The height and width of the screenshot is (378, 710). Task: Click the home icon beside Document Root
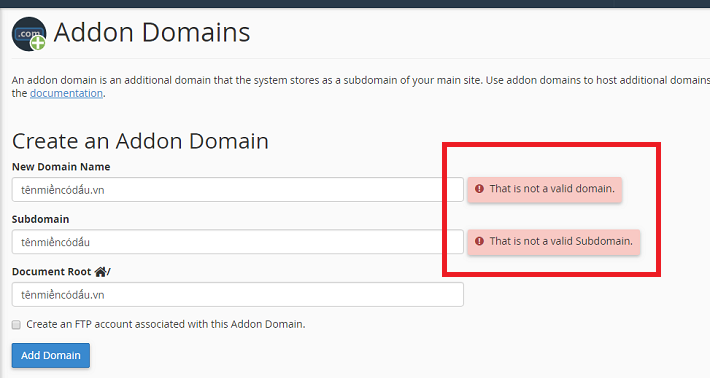click(101, 272)
